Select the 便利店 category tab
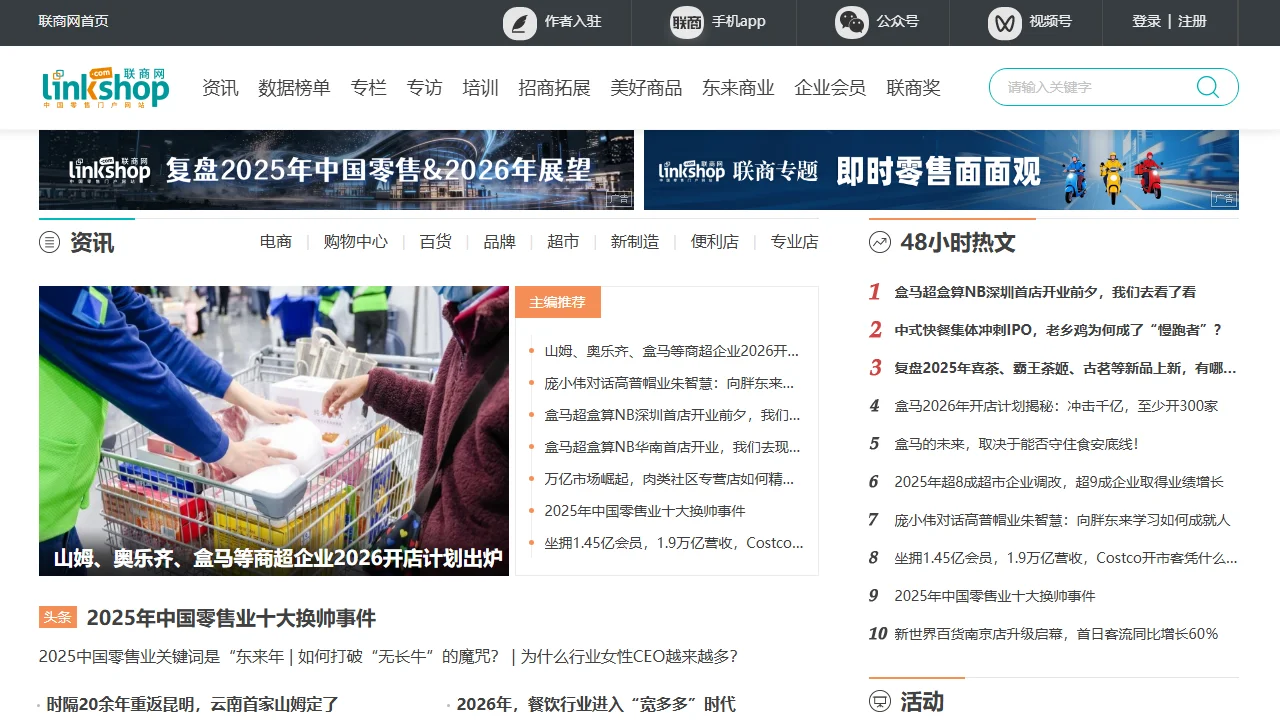 pos(714,242)
